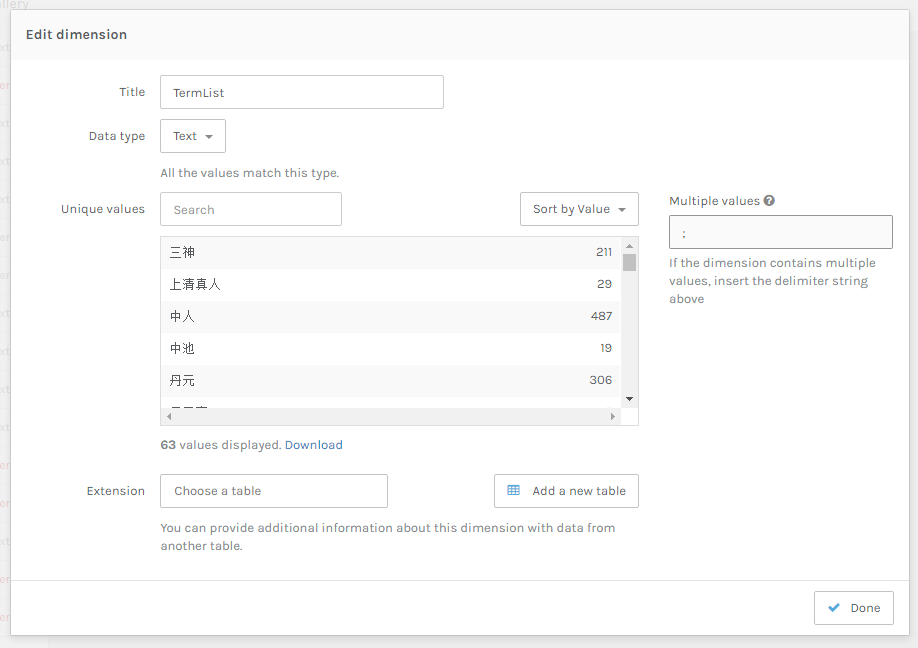The image size is (918, 648).
Task: Click the unique values Search box
Action: [x=250, y=209]
